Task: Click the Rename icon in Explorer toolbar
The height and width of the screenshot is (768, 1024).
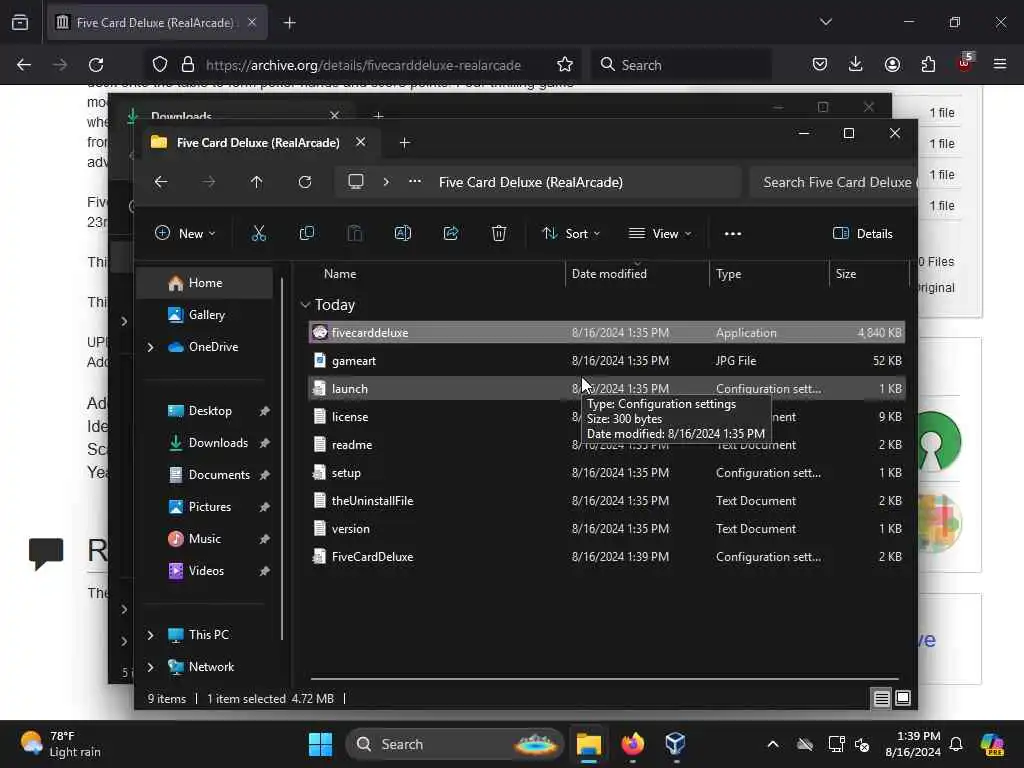Action: [402, 233]
